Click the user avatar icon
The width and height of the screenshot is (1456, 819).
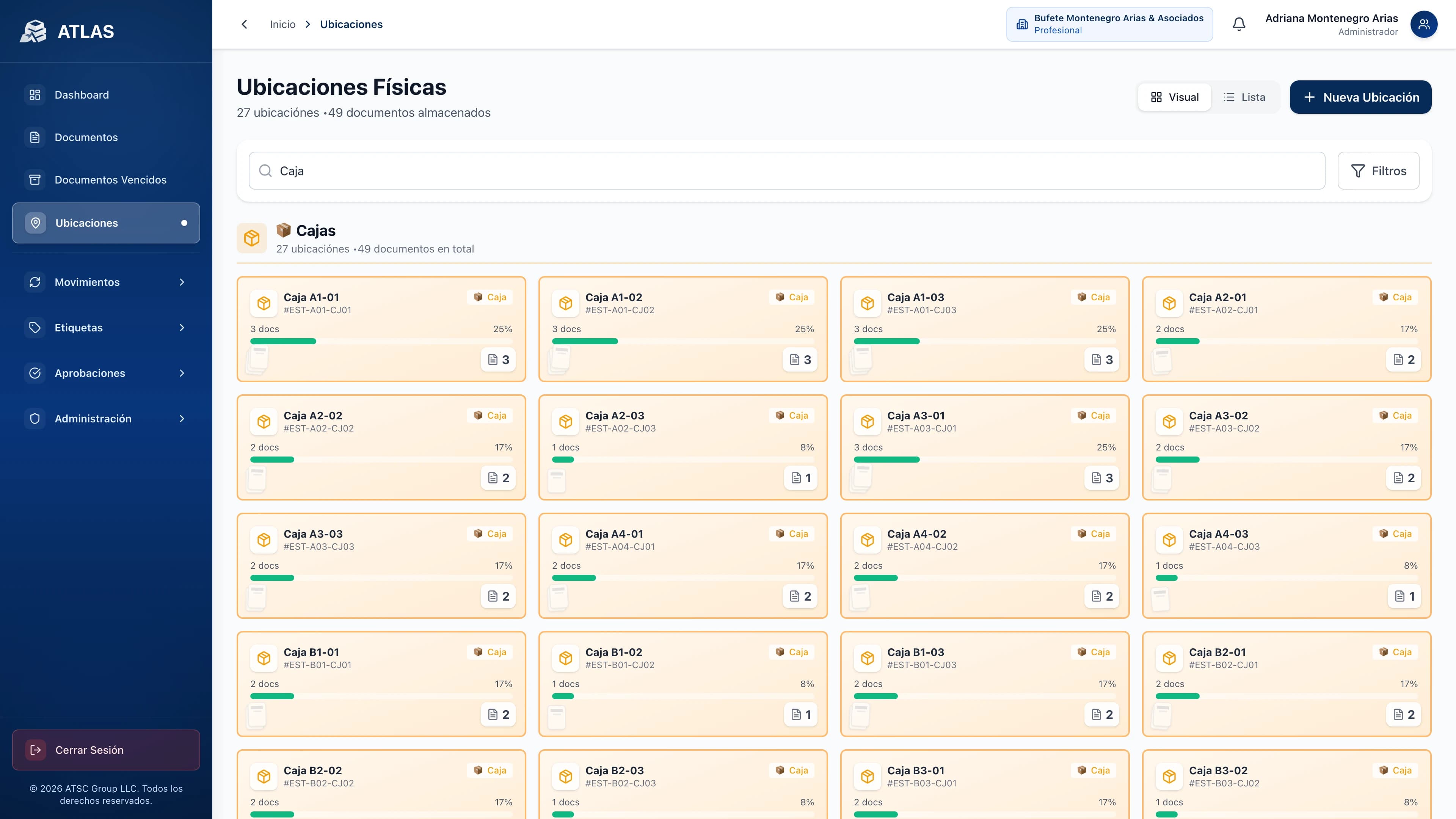click(1424, 24)
